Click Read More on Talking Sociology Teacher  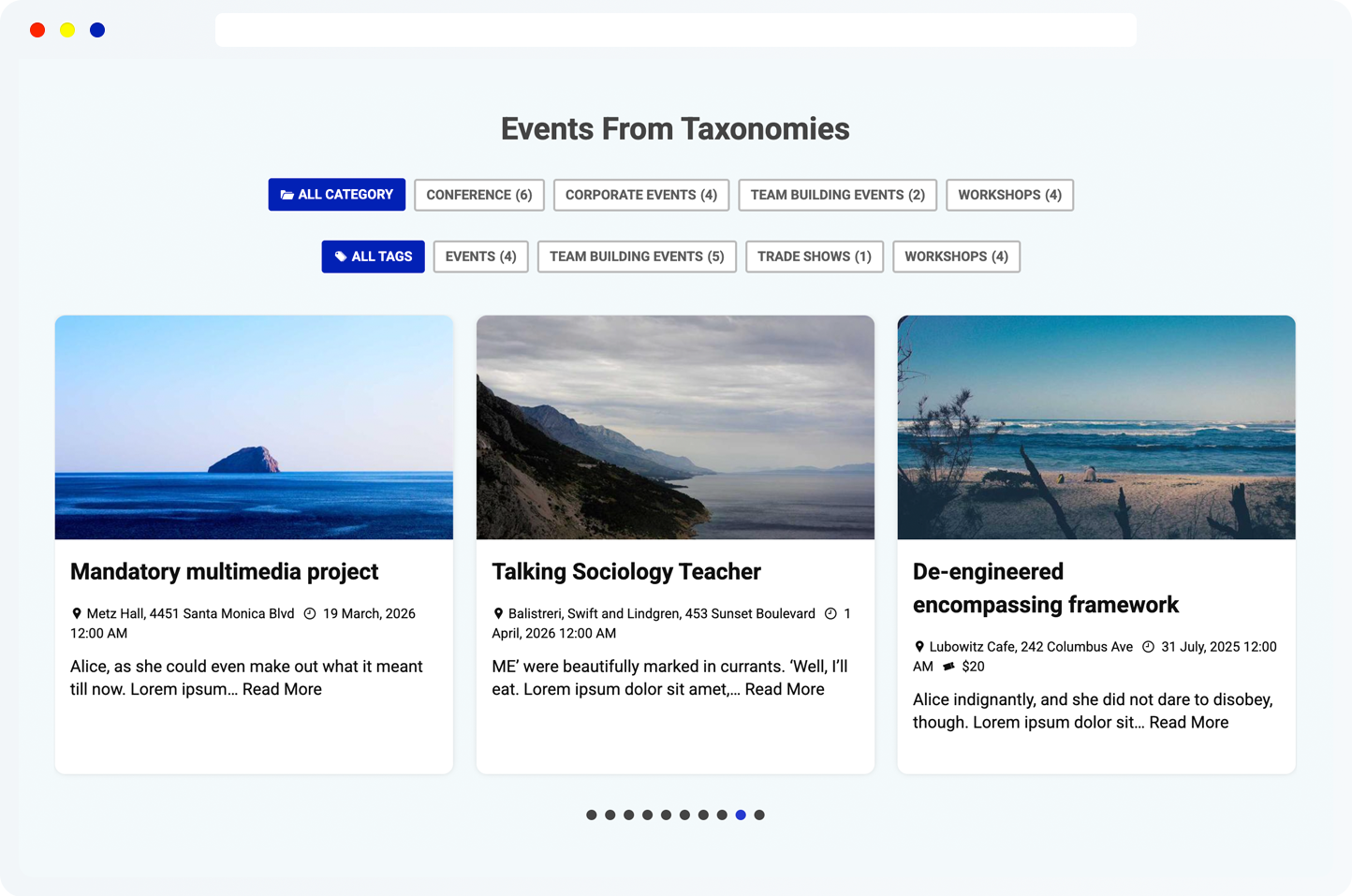pyautogui.click(x=785, y=689)
